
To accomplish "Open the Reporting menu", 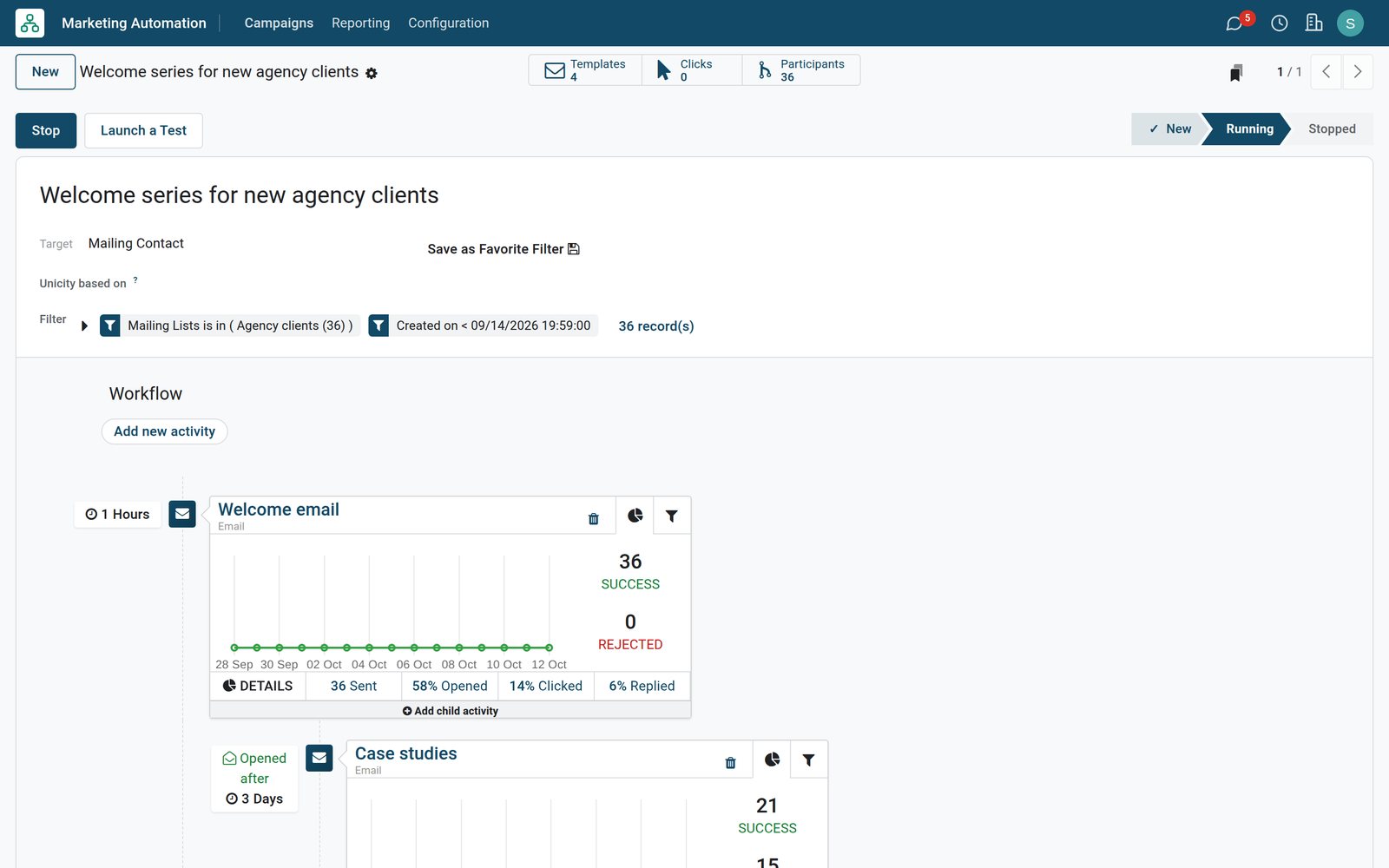I will [360, 23].
